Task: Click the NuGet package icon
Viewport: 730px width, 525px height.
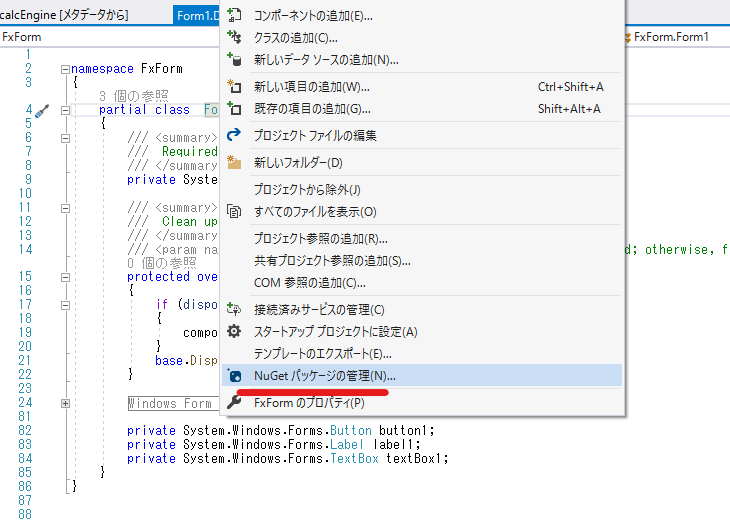Action: pyautogui.click(x=234, y=376)
